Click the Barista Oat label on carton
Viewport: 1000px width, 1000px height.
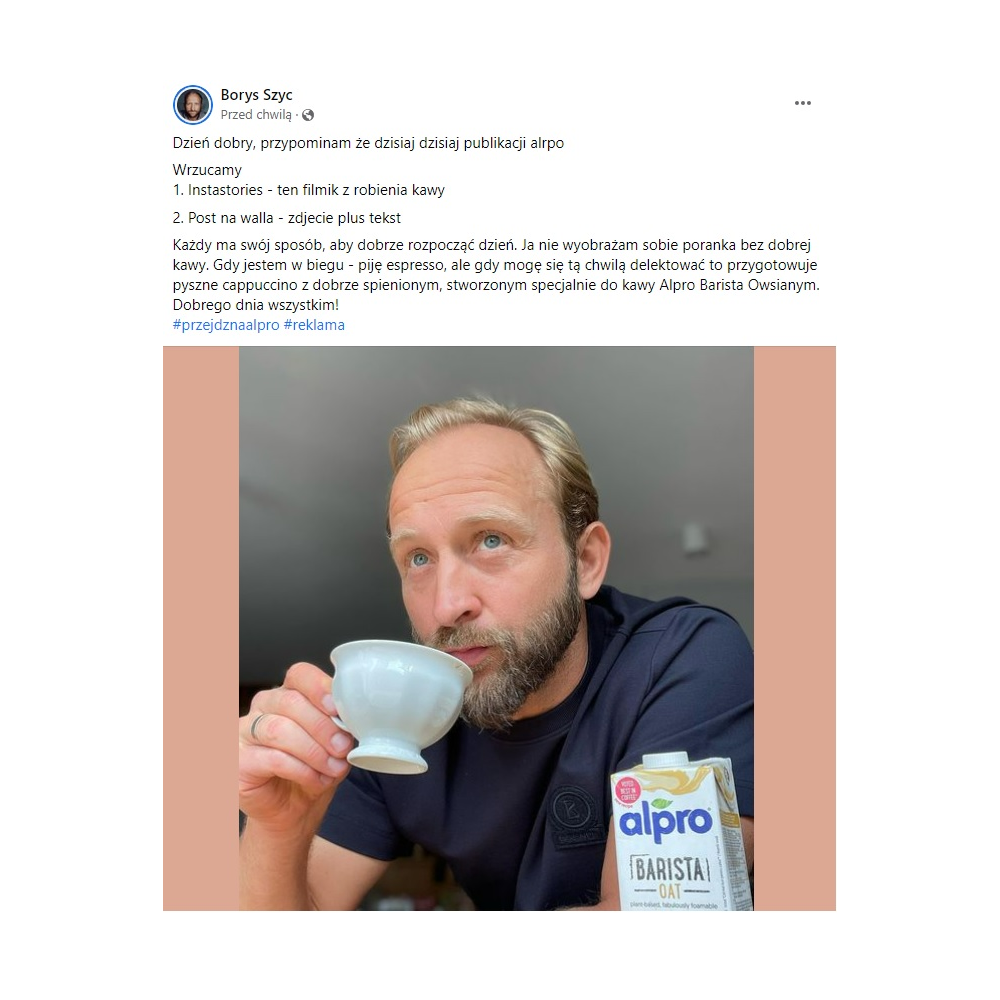670,878
